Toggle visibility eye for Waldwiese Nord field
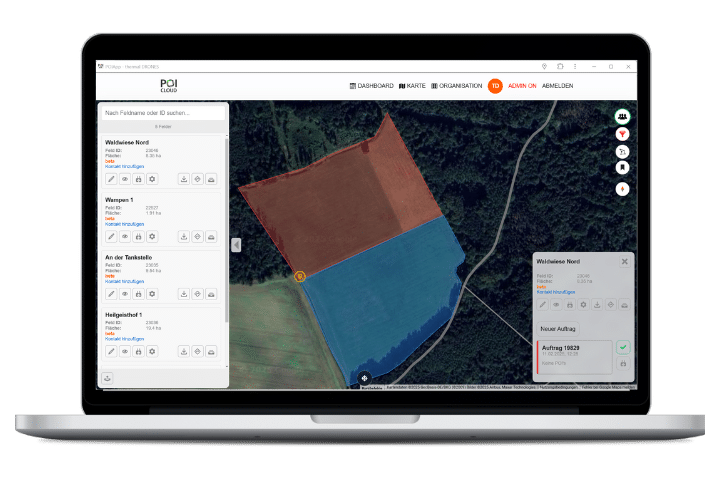The height and width of the screenshot is (480, 720). tap(125, 179)
